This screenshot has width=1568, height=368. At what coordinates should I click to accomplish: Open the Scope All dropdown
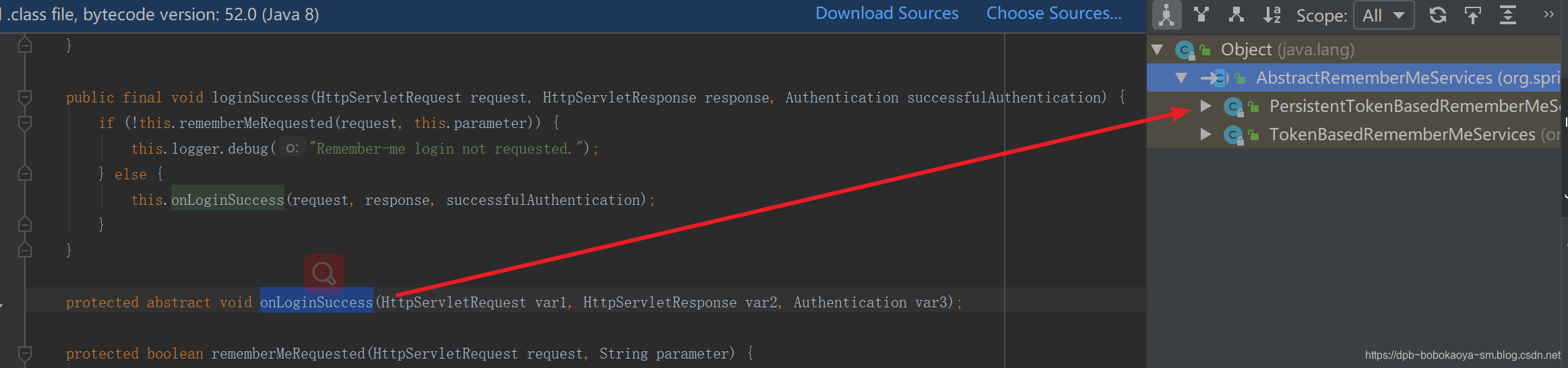(x=1383, y=15)
